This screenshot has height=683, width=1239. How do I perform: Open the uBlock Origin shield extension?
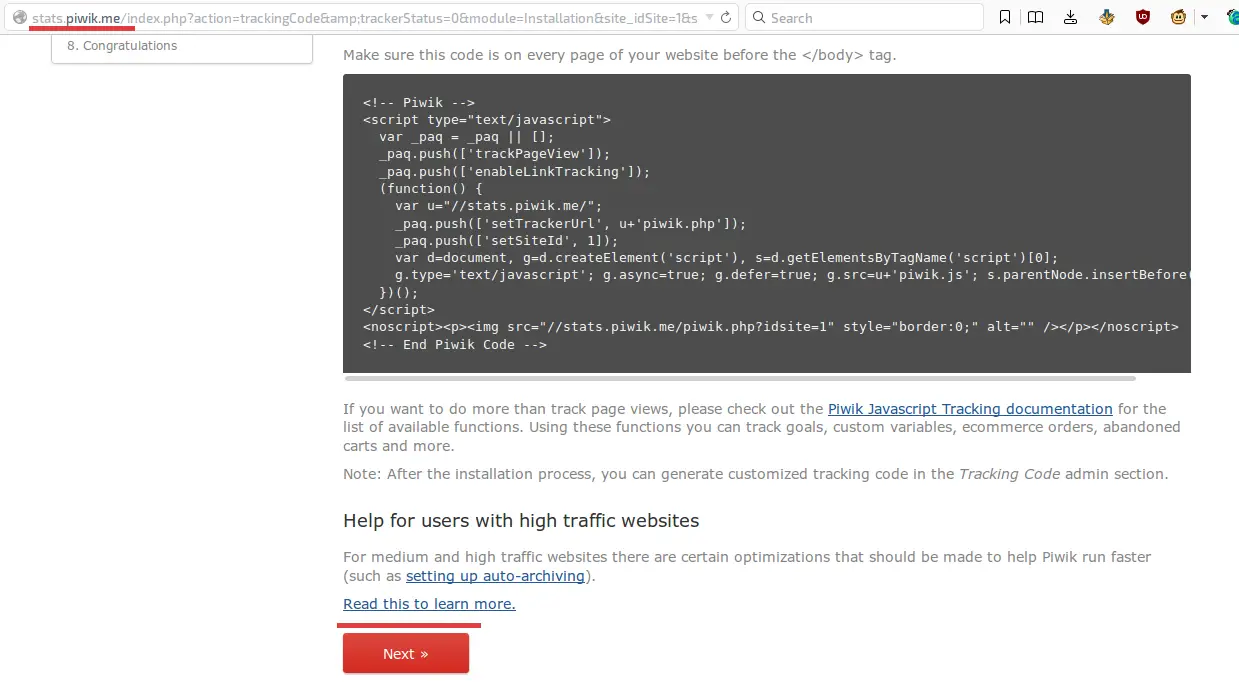(1143, 17)
